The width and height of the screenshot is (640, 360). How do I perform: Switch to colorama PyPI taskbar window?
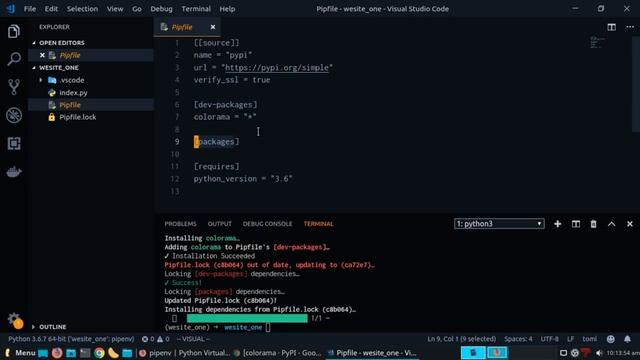pyautogui.click(x=278, y=353)
